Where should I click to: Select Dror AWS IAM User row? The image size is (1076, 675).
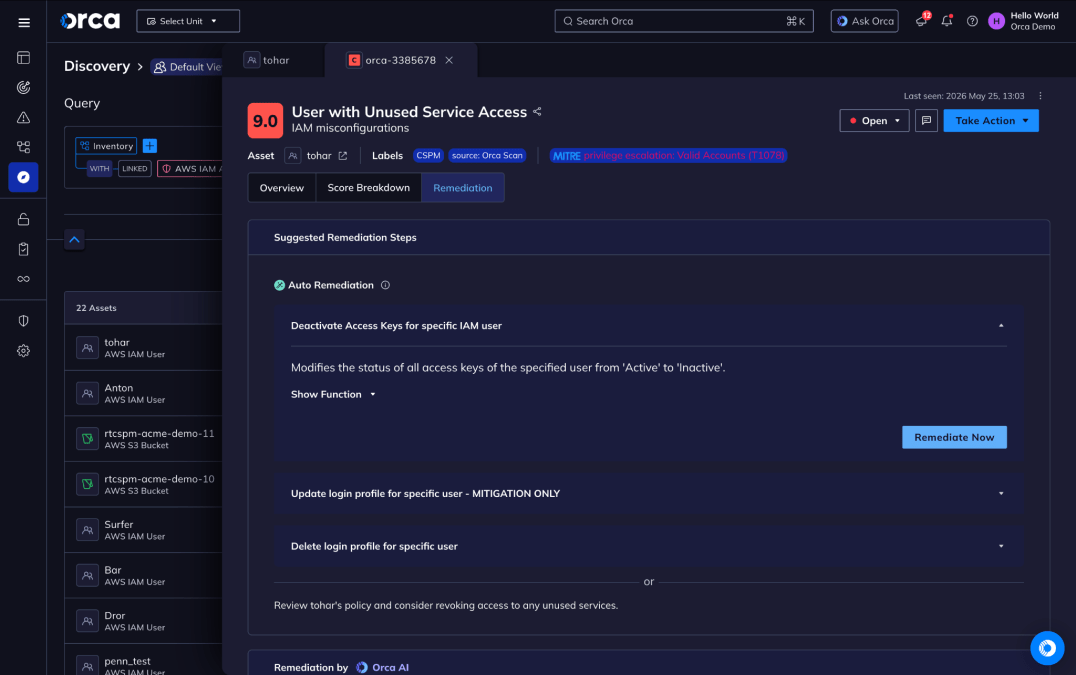143,621
